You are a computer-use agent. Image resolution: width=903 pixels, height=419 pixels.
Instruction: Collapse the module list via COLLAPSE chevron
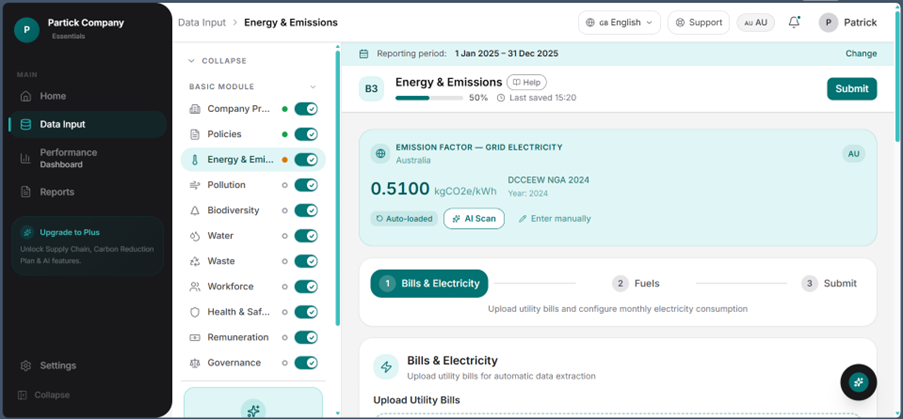pos(191,60)
